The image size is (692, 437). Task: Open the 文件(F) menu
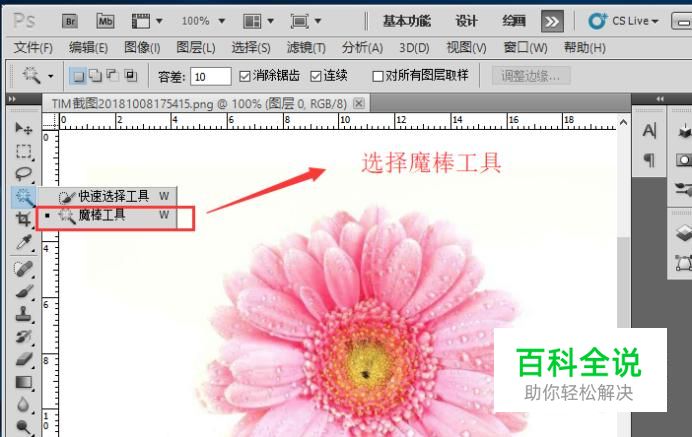(33, 47)
